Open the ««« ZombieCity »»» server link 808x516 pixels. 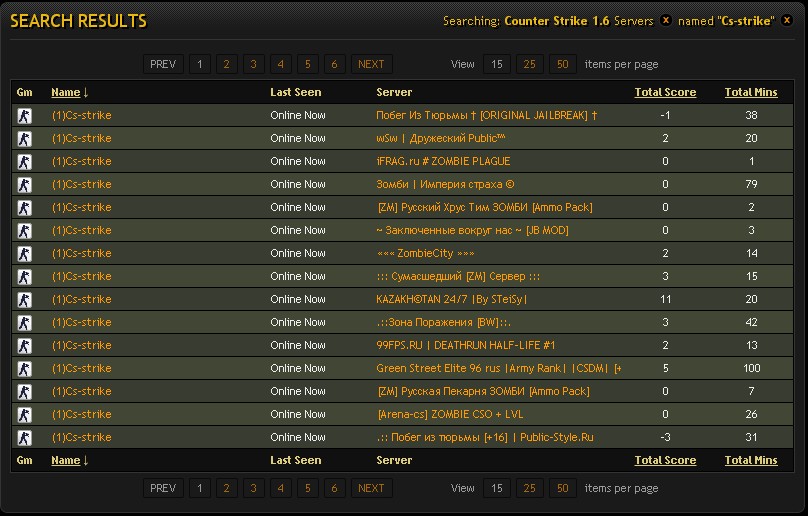[x=425, y=254]
